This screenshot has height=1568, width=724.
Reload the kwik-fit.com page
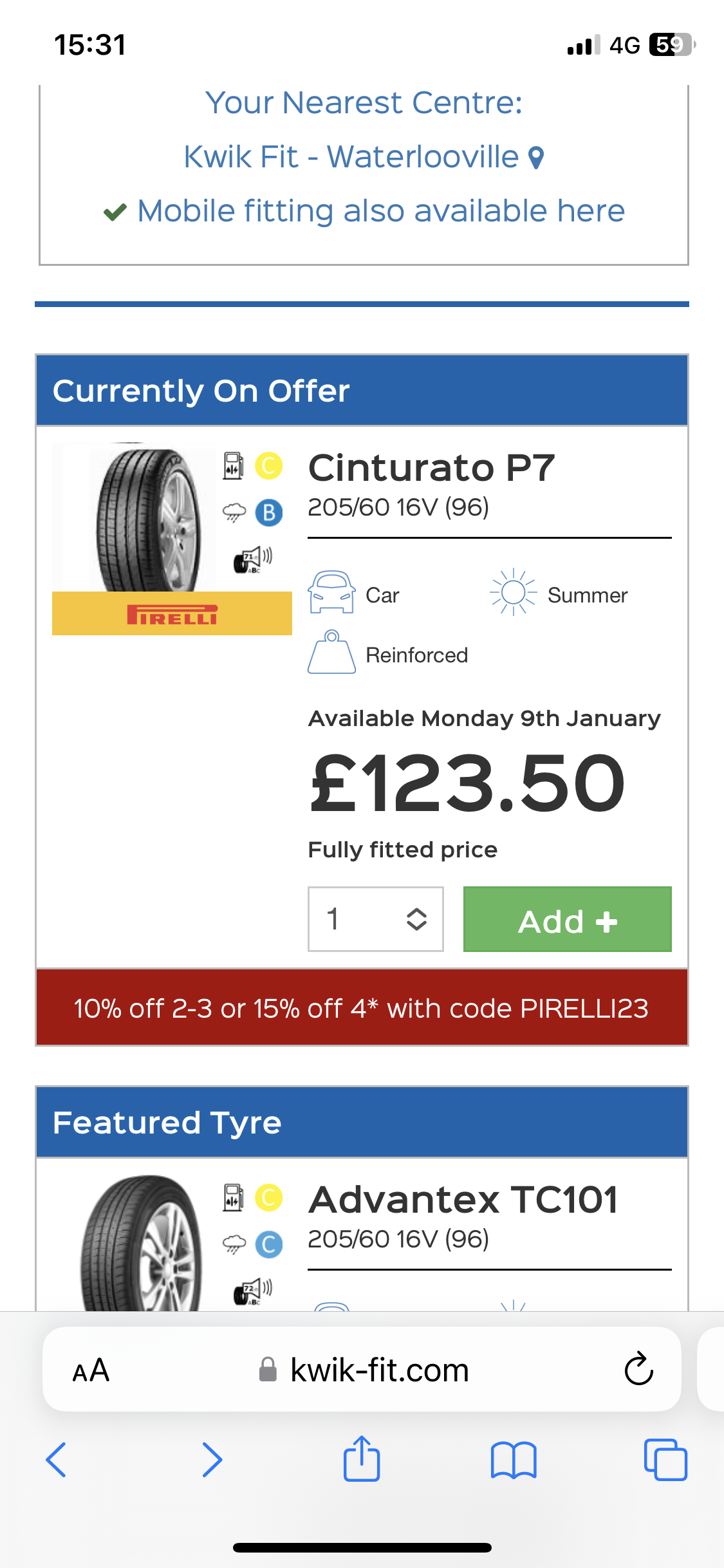[638, 1368]
